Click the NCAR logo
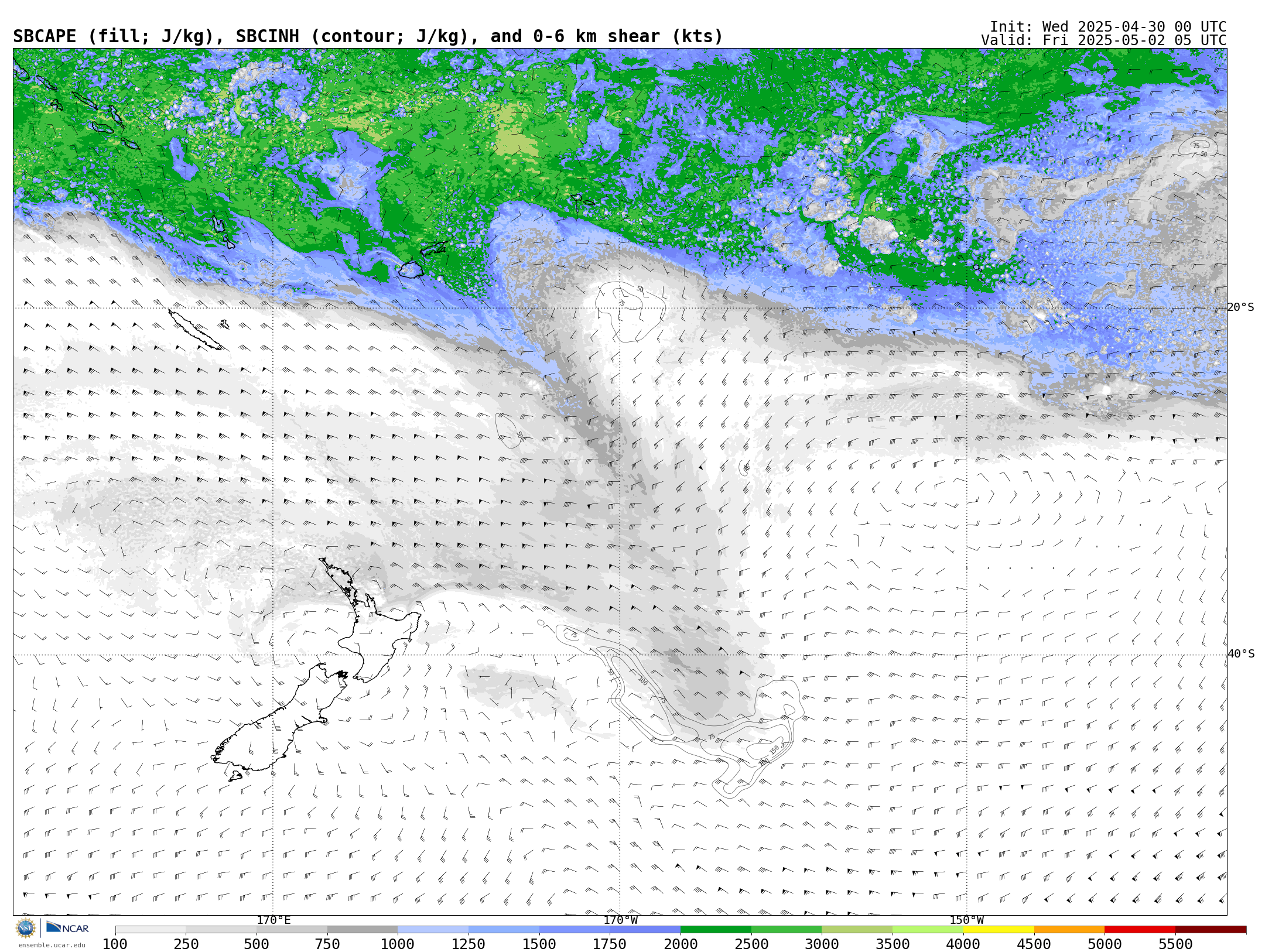Viewport: 1265px width, 952px height. pos(67,928)
